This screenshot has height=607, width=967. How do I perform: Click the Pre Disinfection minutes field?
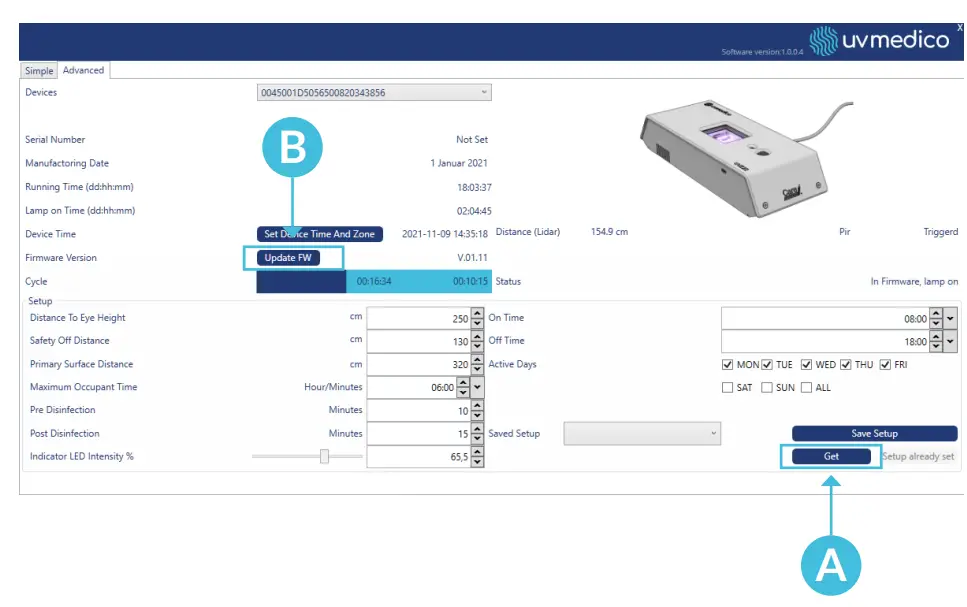coord(419,411)
